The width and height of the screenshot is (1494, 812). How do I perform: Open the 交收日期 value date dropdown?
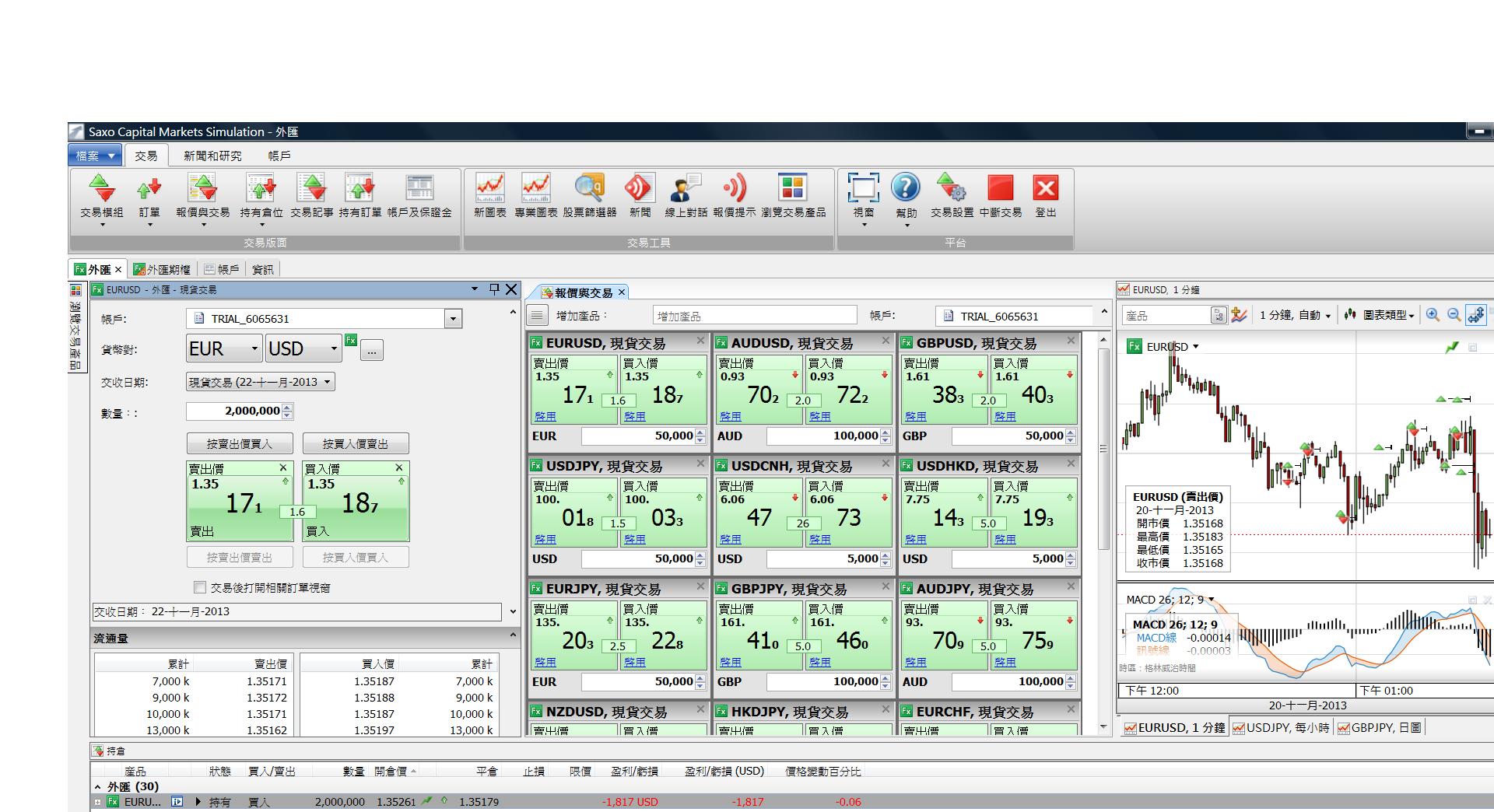(261, 382)
